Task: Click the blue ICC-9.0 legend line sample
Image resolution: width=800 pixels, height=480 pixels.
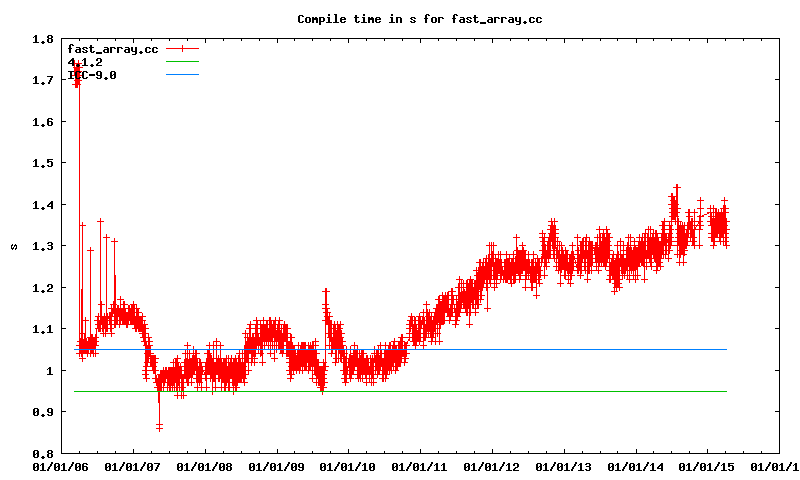Action: coord(183,75)
